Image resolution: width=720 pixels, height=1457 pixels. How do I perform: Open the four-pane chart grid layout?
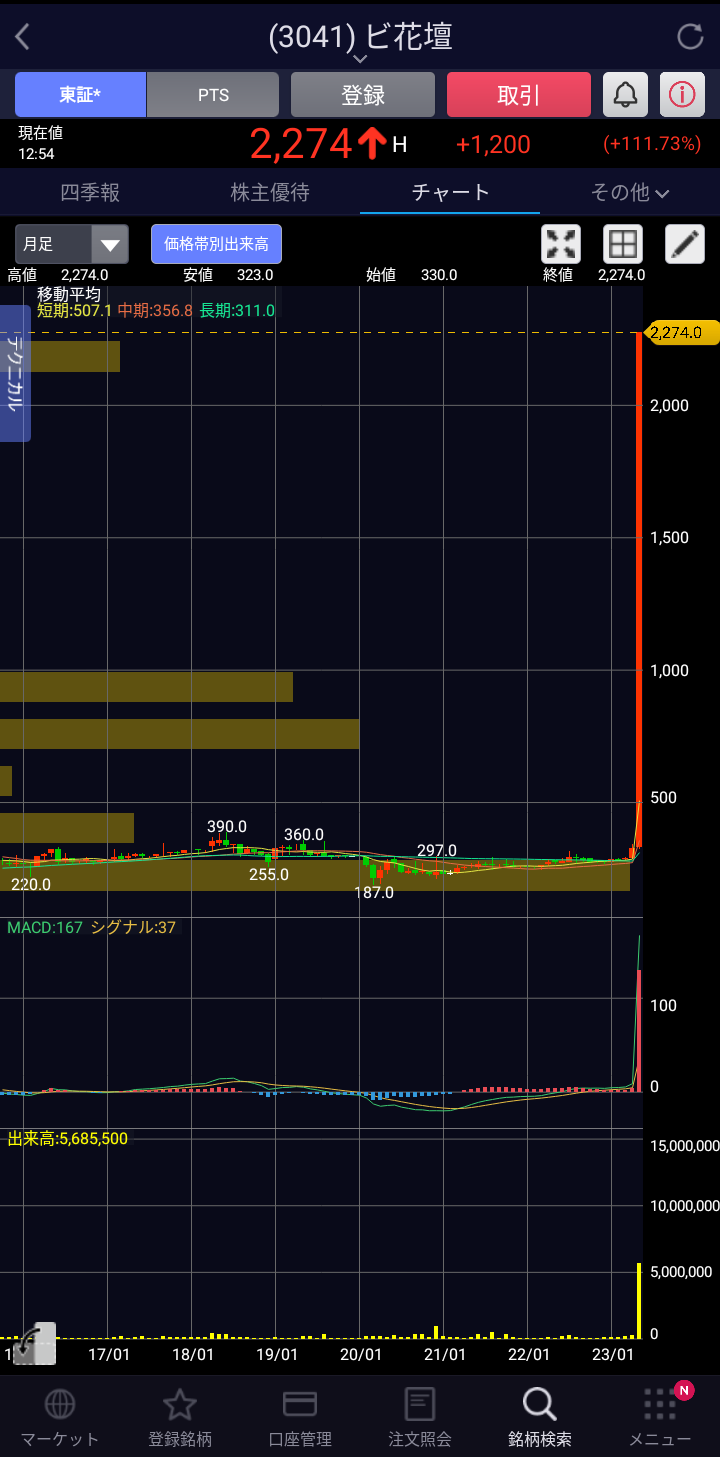click(x=623, y=244)
